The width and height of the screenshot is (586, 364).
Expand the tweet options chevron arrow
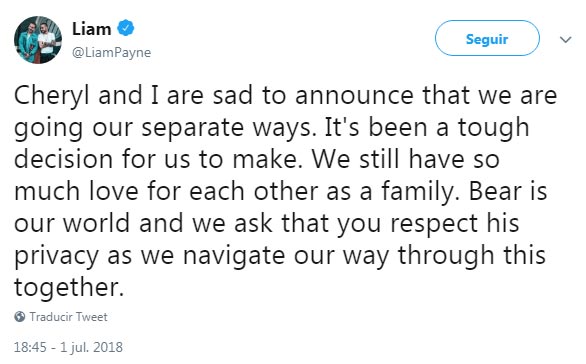566,39
